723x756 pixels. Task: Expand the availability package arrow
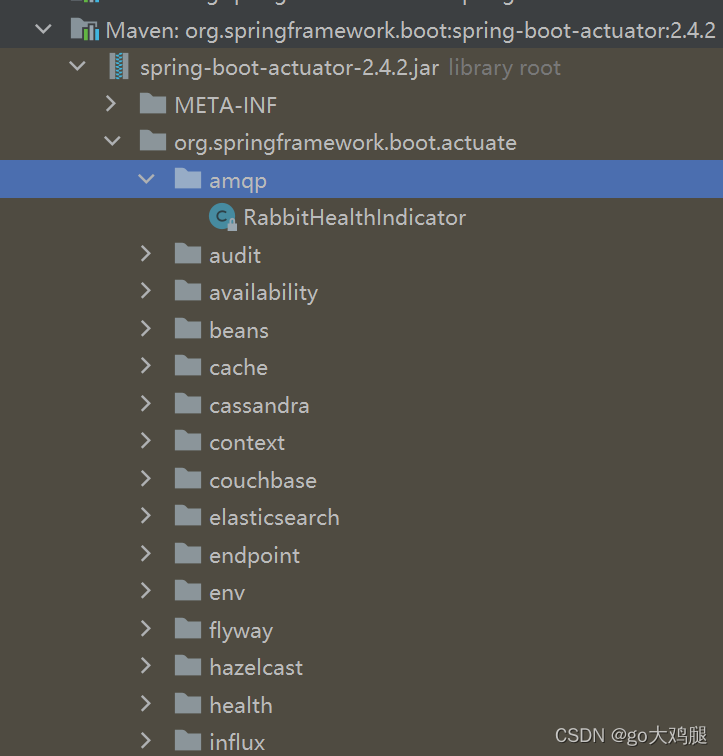[146, 291]
